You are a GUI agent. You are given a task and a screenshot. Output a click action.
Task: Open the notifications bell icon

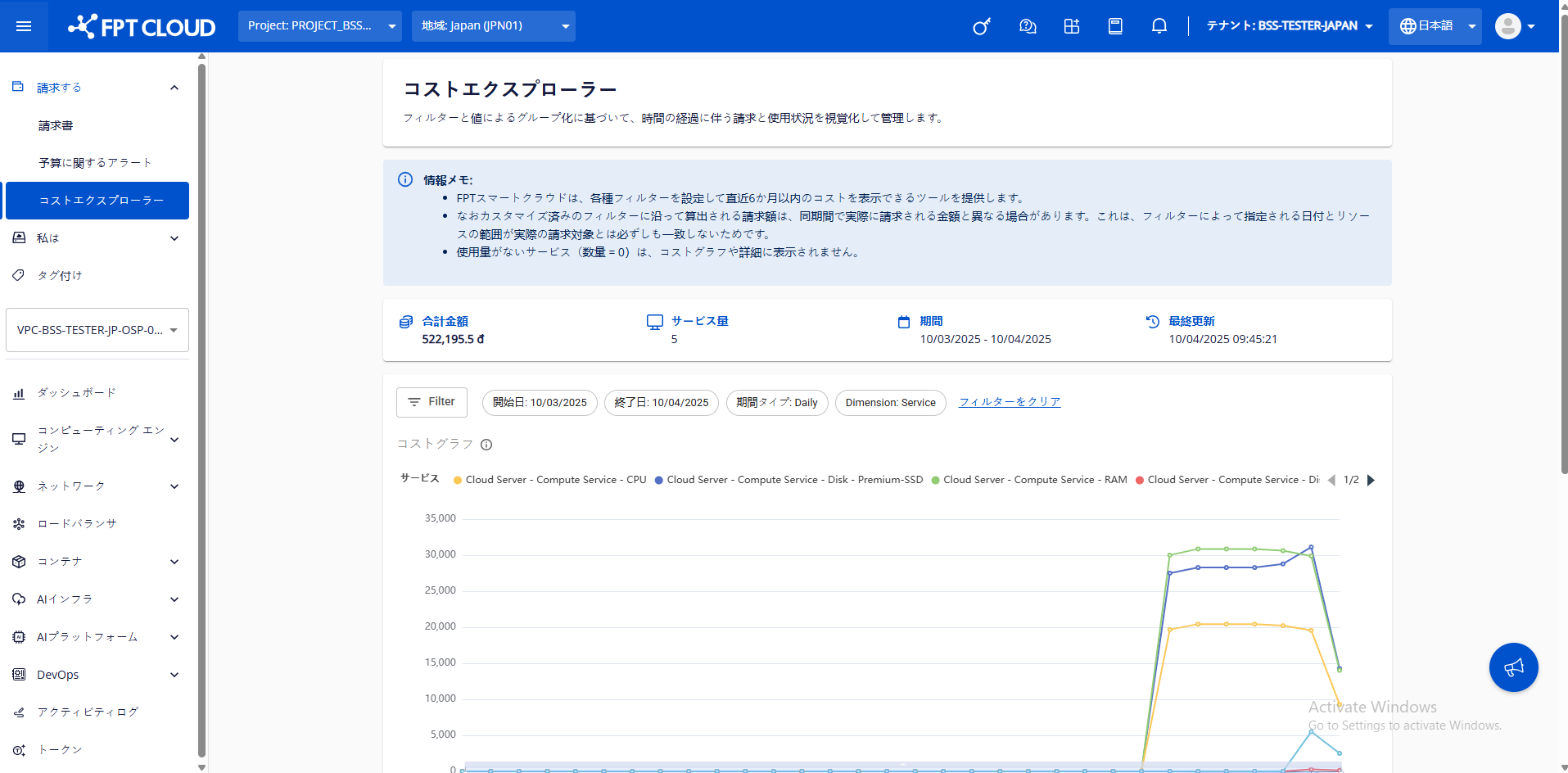point(1159,26)
